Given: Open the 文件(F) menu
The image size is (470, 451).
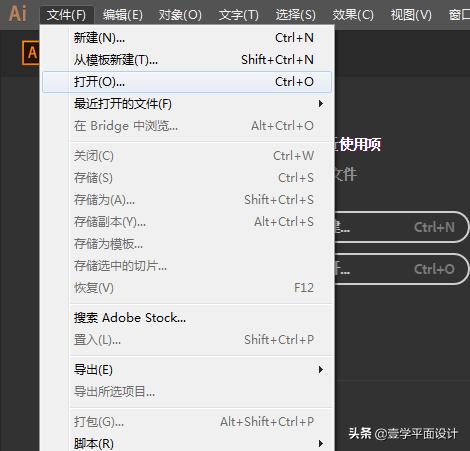Looking at the screenshot, I should [x=66, y=15].
